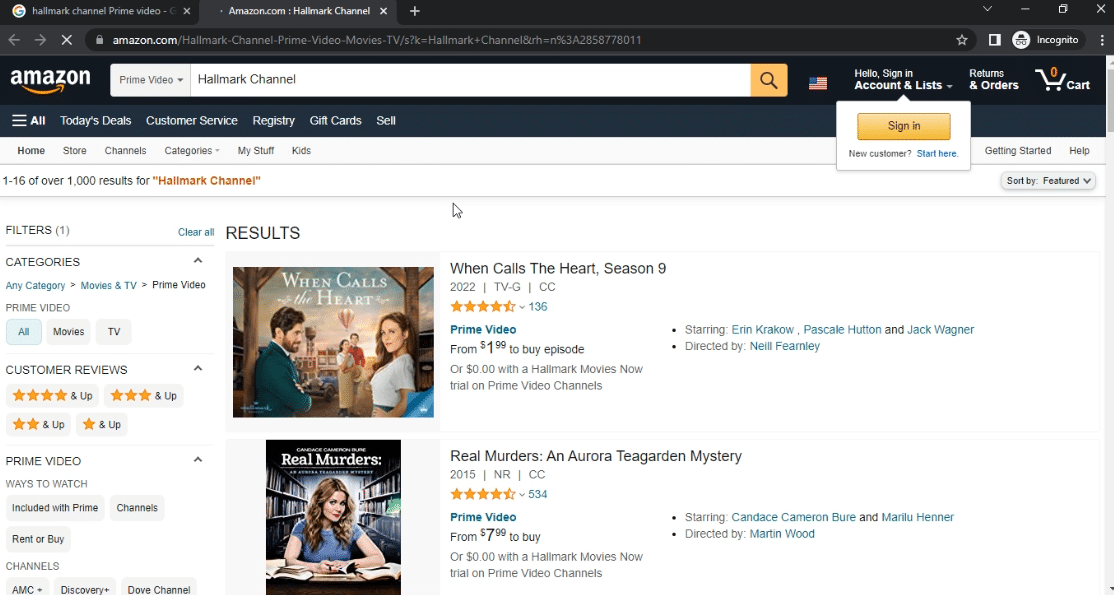Toggle the Rent or Buy filter
The image size is (1114, 595).
38,539
